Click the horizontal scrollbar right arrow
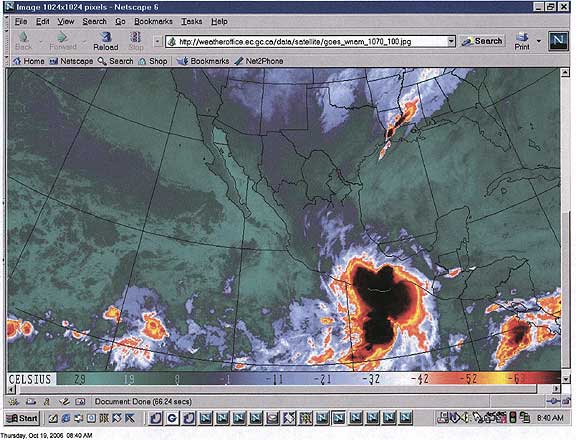576x440 pixels. click(557, 389)
